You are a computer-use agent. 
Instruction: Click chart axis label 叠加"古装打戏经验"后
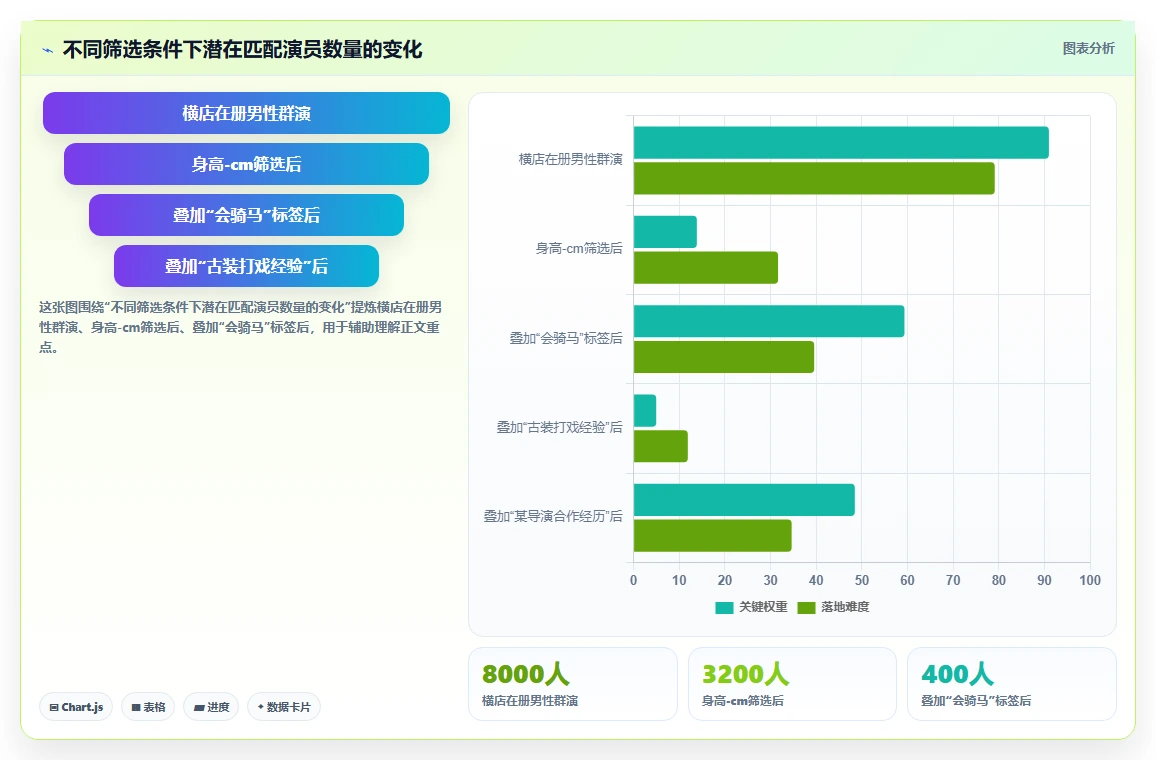coord(560,428)
